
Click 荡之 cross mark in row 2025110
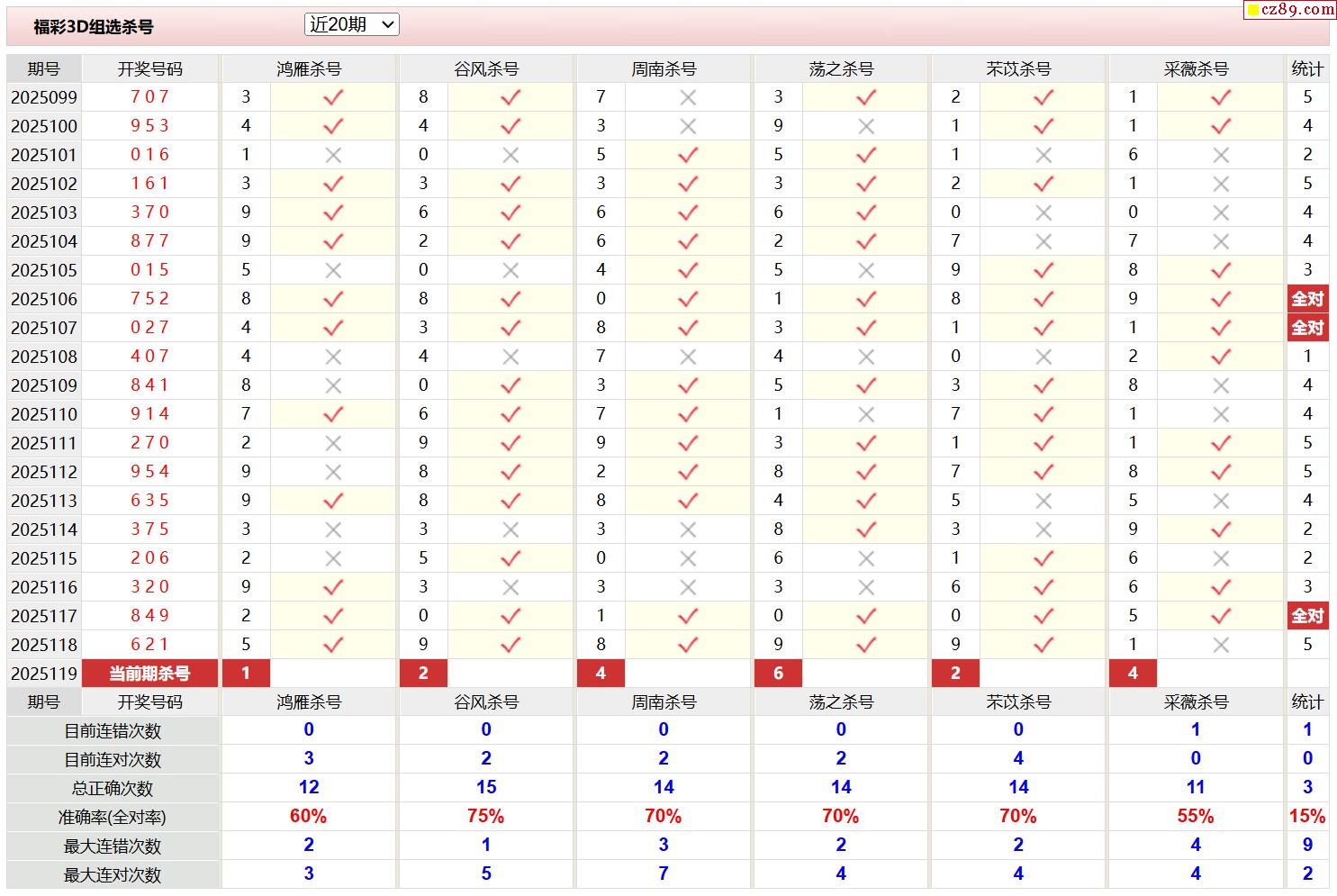(865, 414)
